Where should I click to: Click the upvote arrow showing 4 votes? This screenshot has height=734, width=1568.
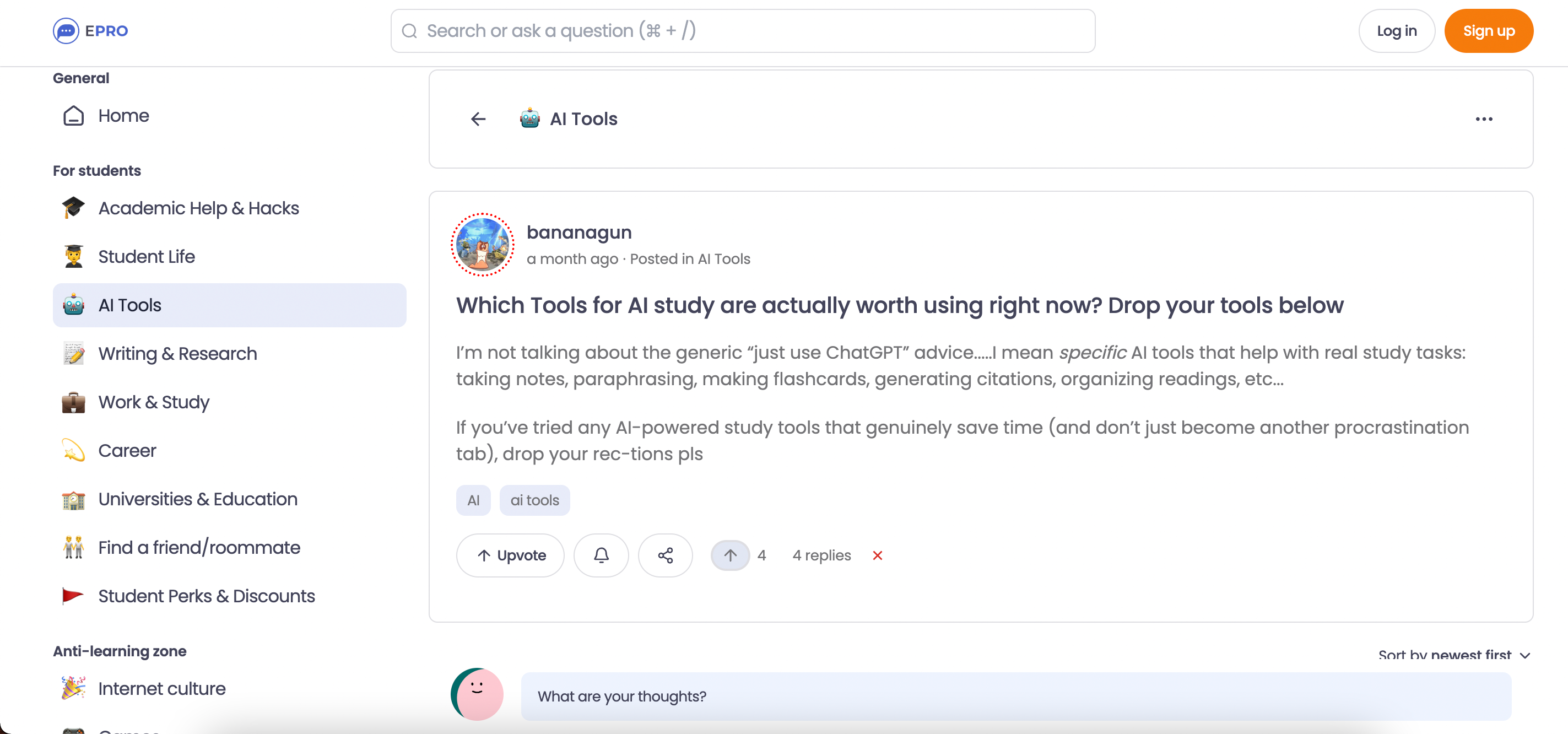[x=730, y=555]
